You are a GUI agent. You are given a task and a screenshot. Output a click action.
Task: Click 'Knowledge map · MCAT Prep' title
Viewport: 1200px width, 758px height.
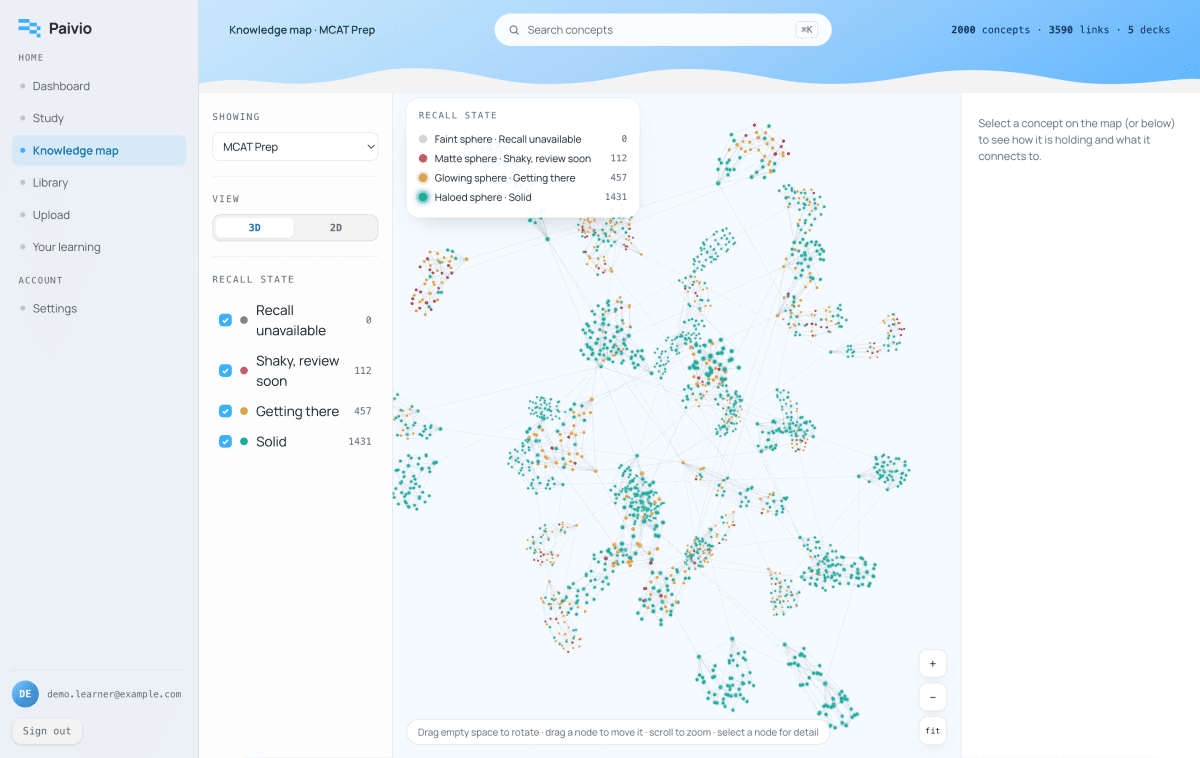click(x=302, y=30)
